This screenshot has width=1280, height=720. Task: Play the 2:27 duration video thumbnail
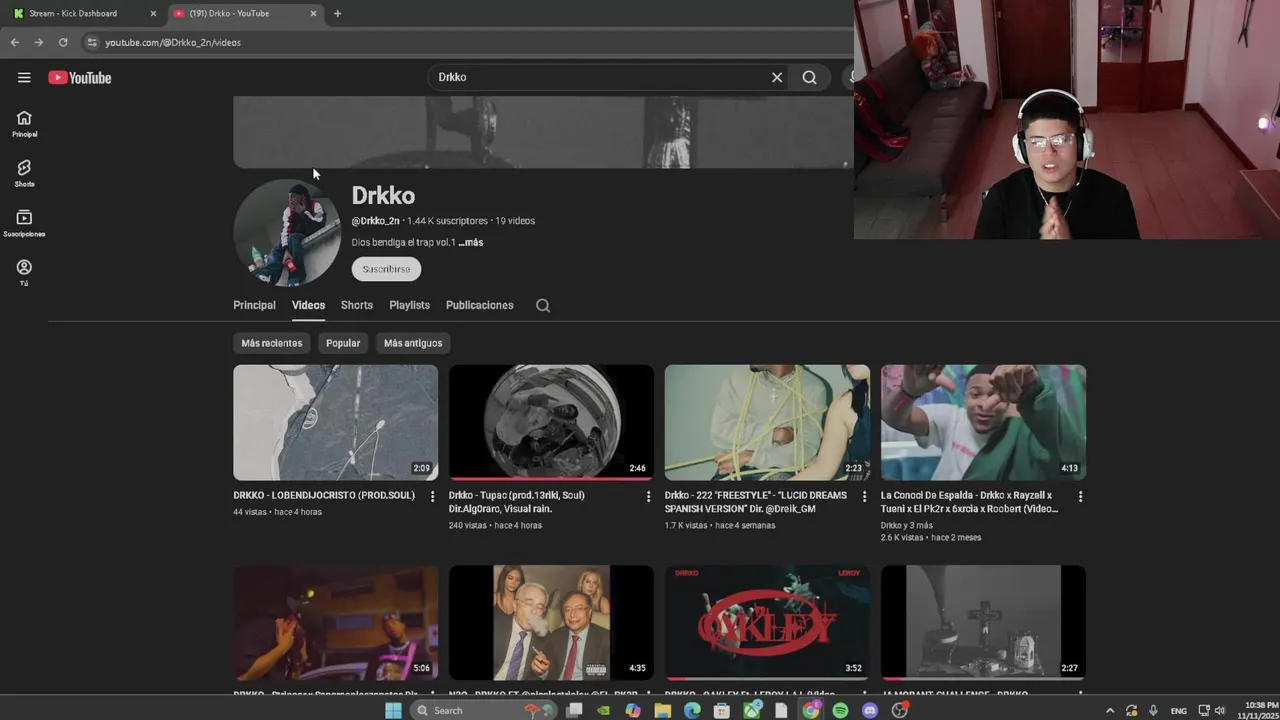[983, 623]
